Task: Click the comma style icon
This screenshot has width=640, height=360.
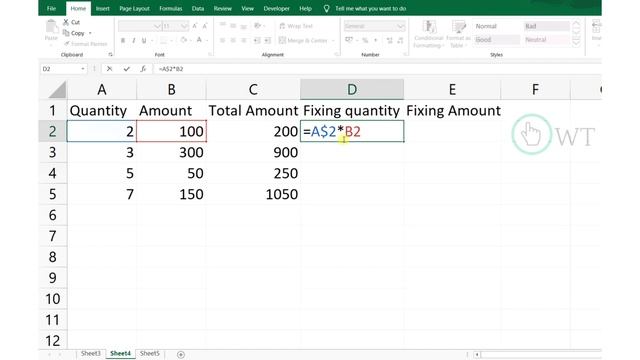Action: [x=376, y=40]
